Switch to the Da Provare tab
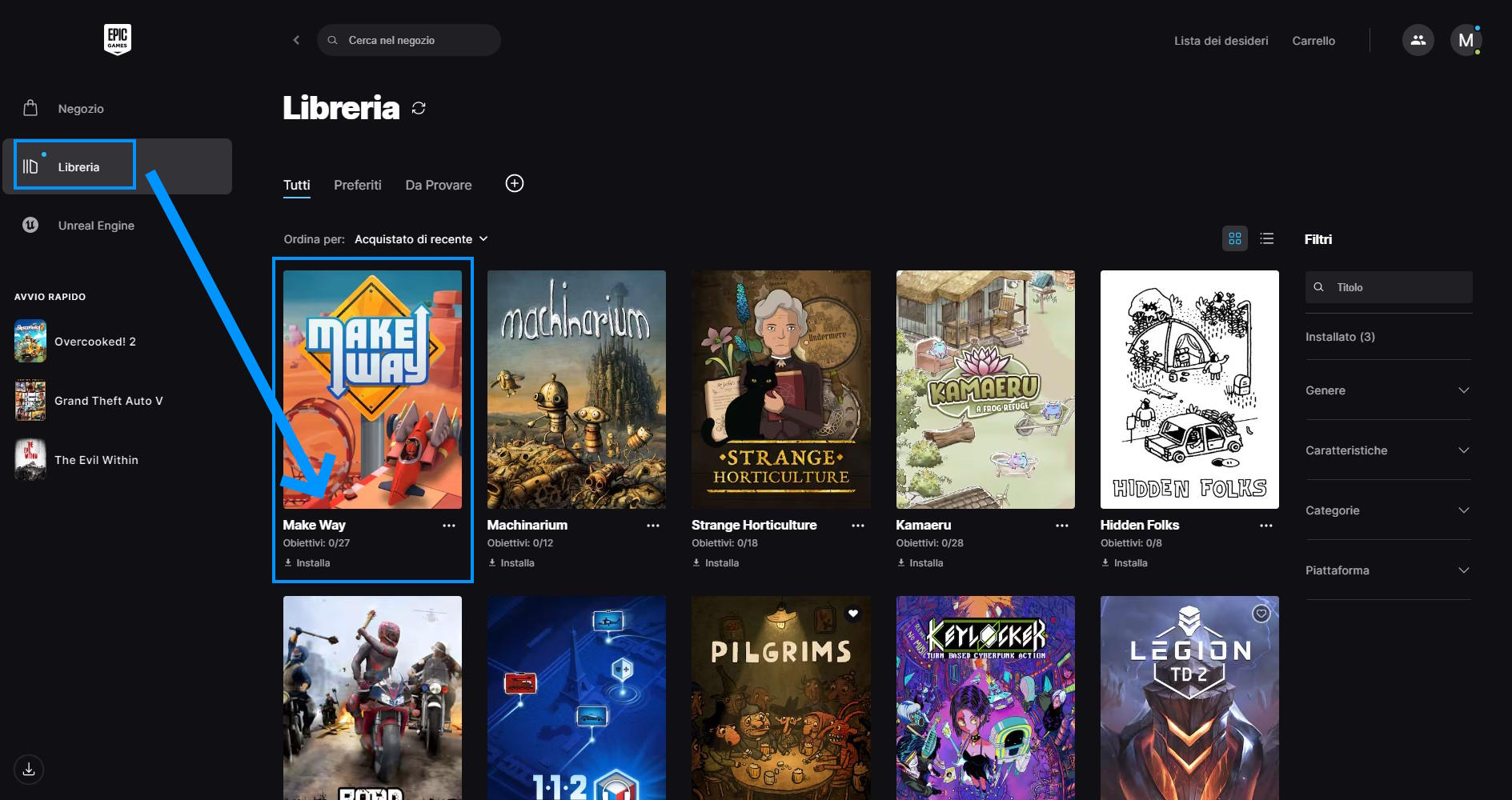This screenshot has height=800, width=1512. [439, 185]
